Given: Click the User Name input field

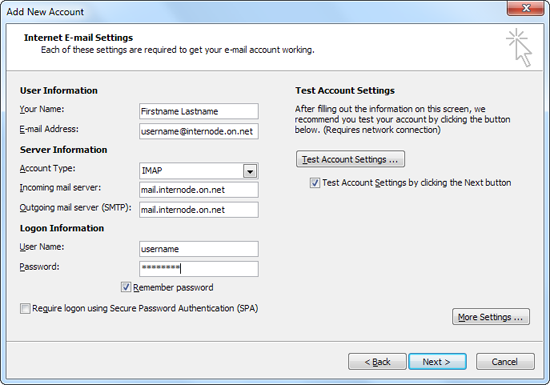Looking at the screenshot, I should tap(199, 249).
